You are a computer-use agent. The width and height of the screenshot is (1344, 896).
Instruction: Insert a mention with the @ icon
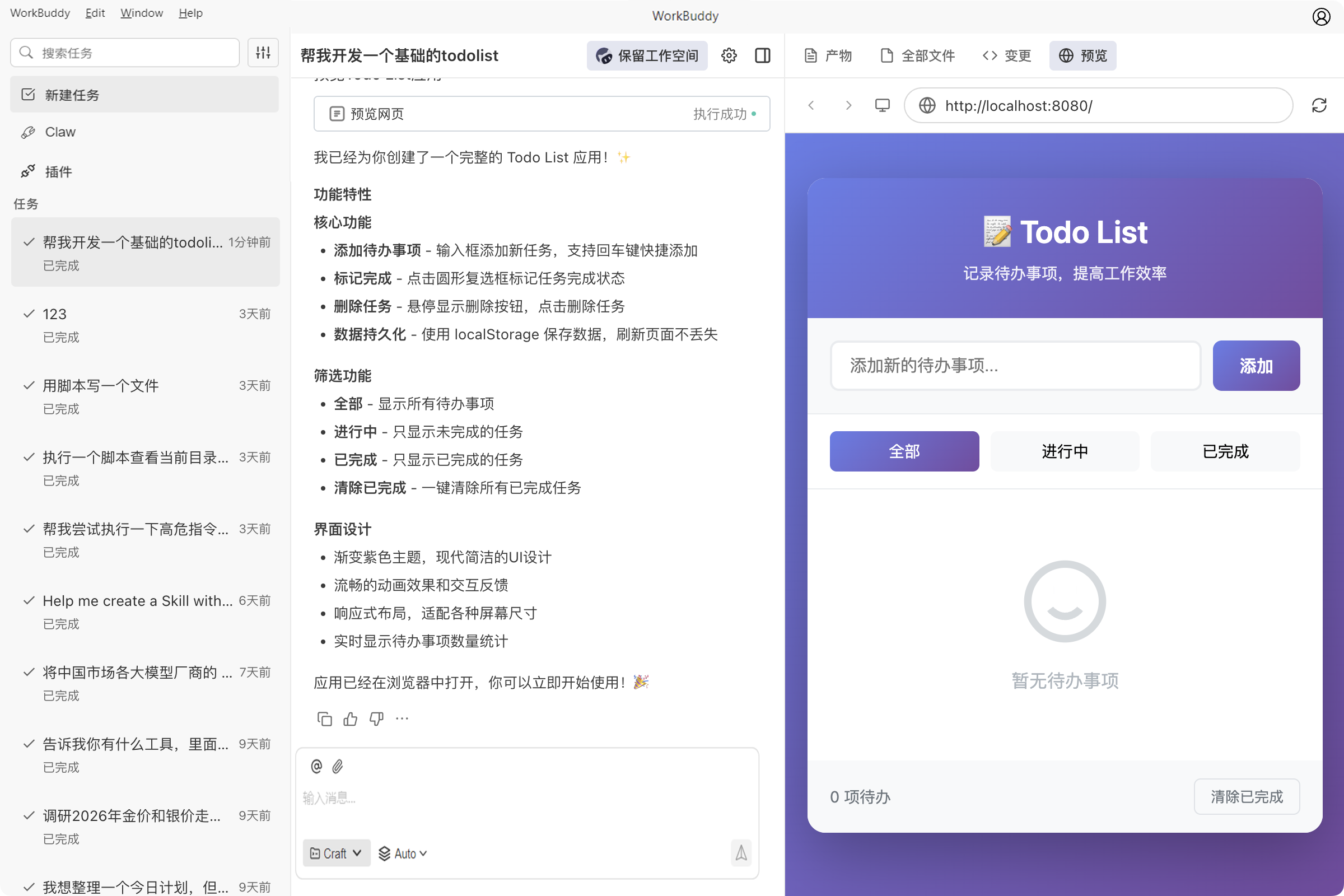pyautogui.click(x=317, y=766)
